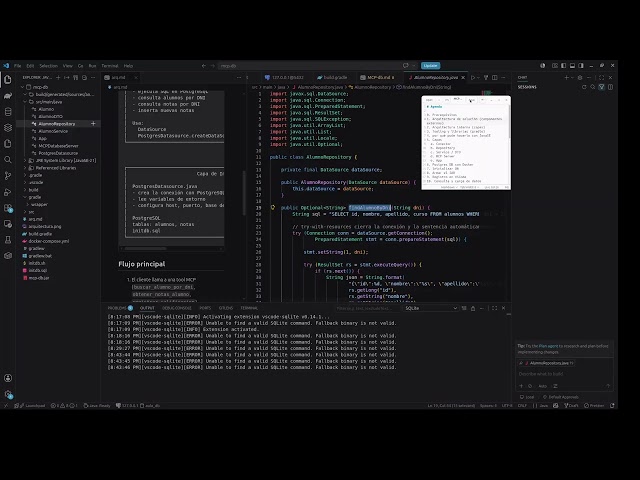Collapse the mcp-db project root
The height and width of the screenshot is (480, 640).
22,87
